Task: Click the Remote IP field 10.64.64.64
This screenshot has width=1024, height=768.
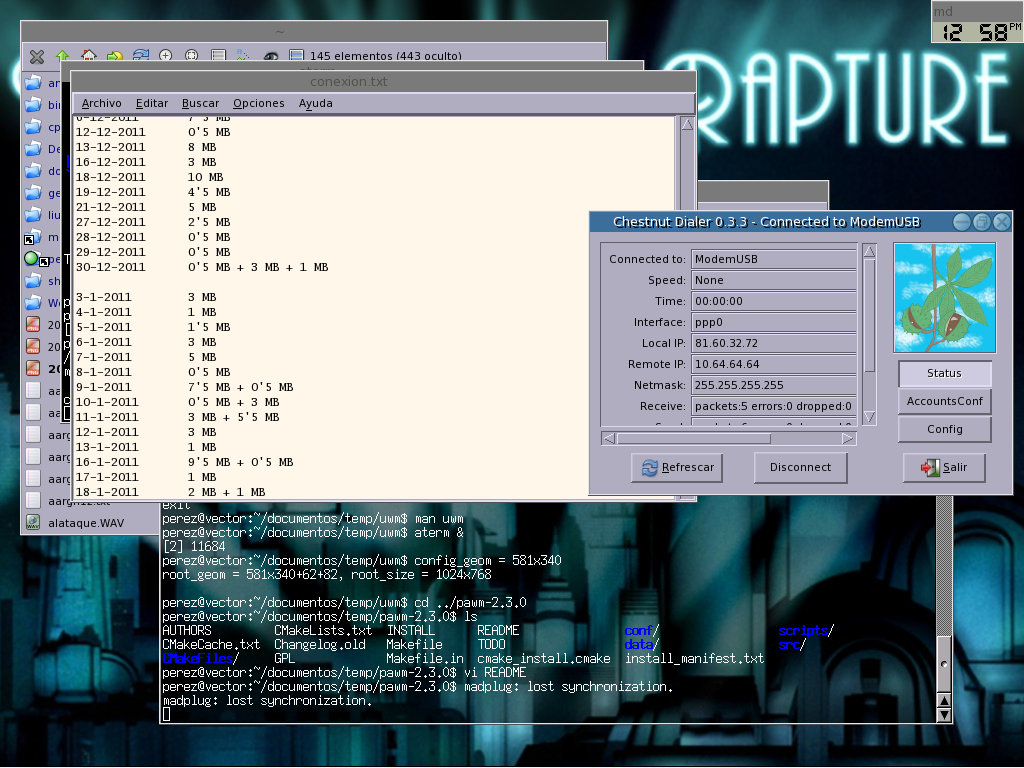Action: tap(773, 364)
